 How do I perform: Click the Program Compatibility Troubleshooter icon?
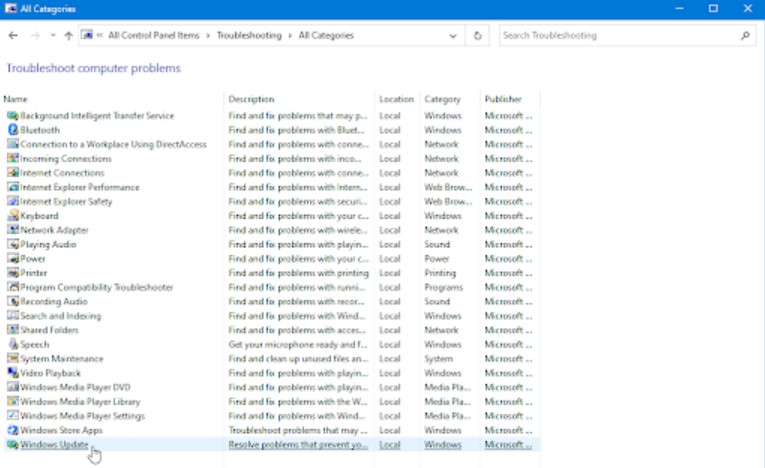tap(13, 287)
